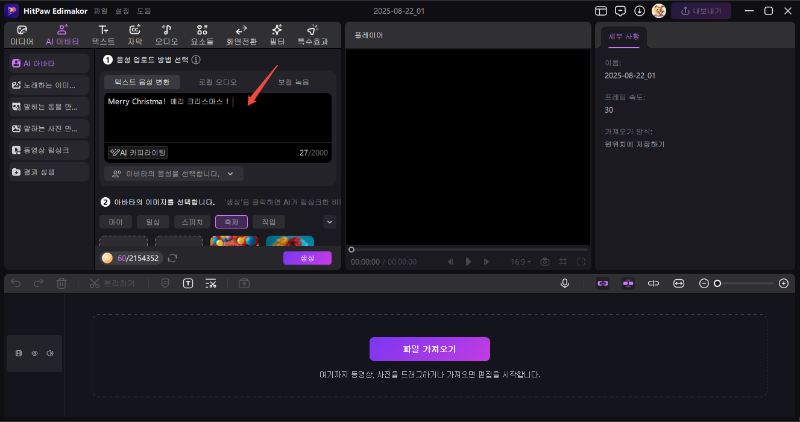Viewport: 800px width, 422px height.
Task: Step back one frame in player
Action: tap(451, 262)
